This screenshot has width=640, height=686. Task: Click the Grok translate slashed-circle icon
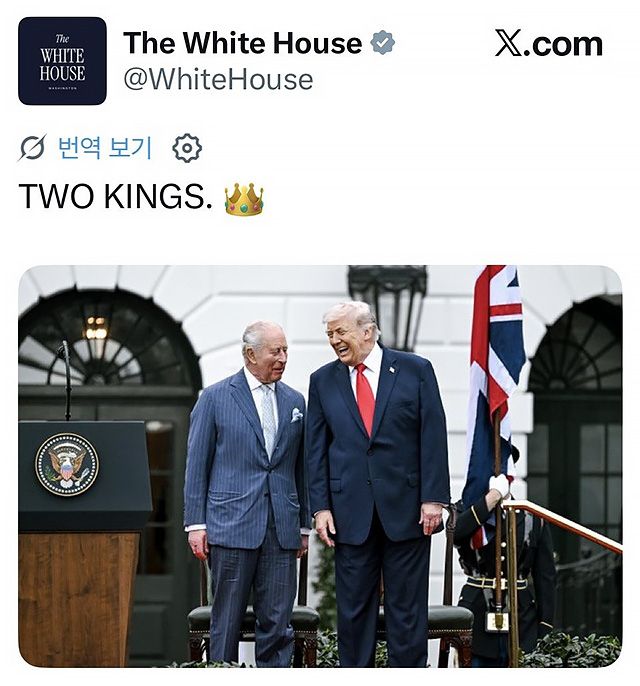tap(32, 148)
